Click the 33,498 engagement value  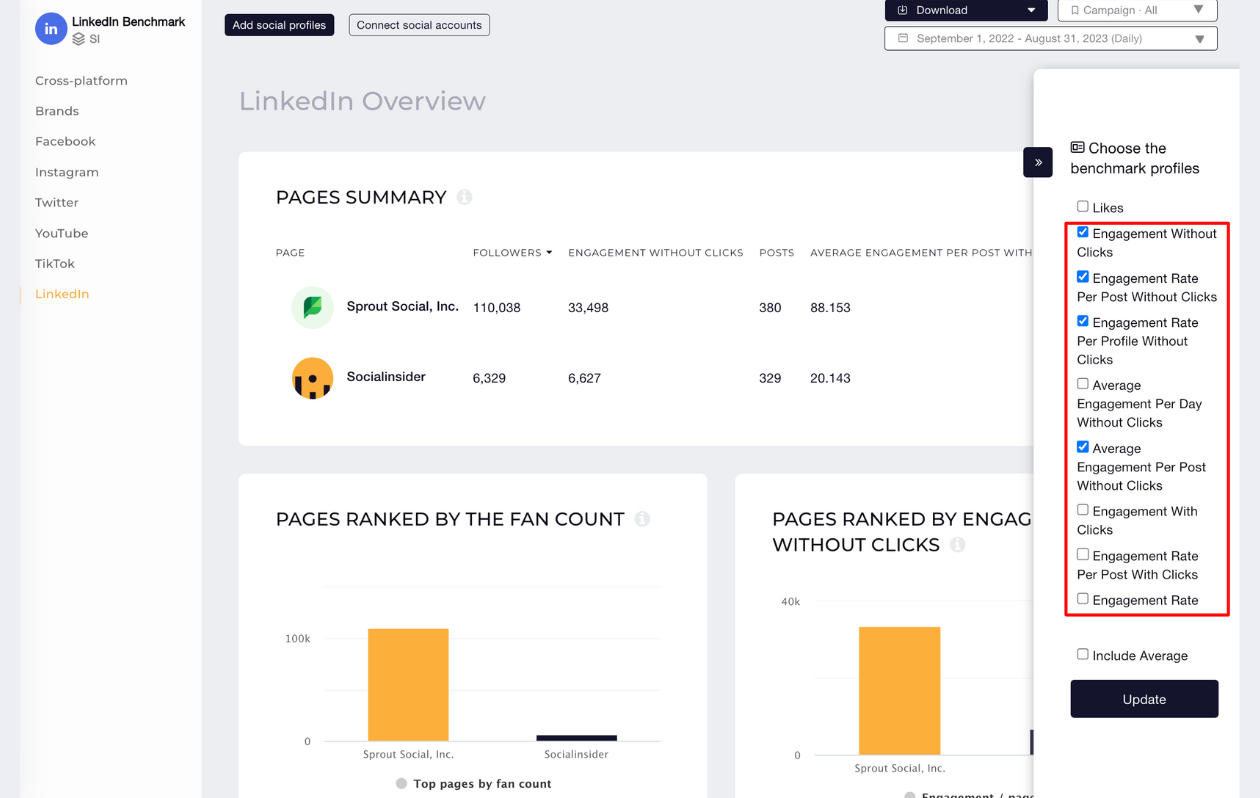(588, 308)
